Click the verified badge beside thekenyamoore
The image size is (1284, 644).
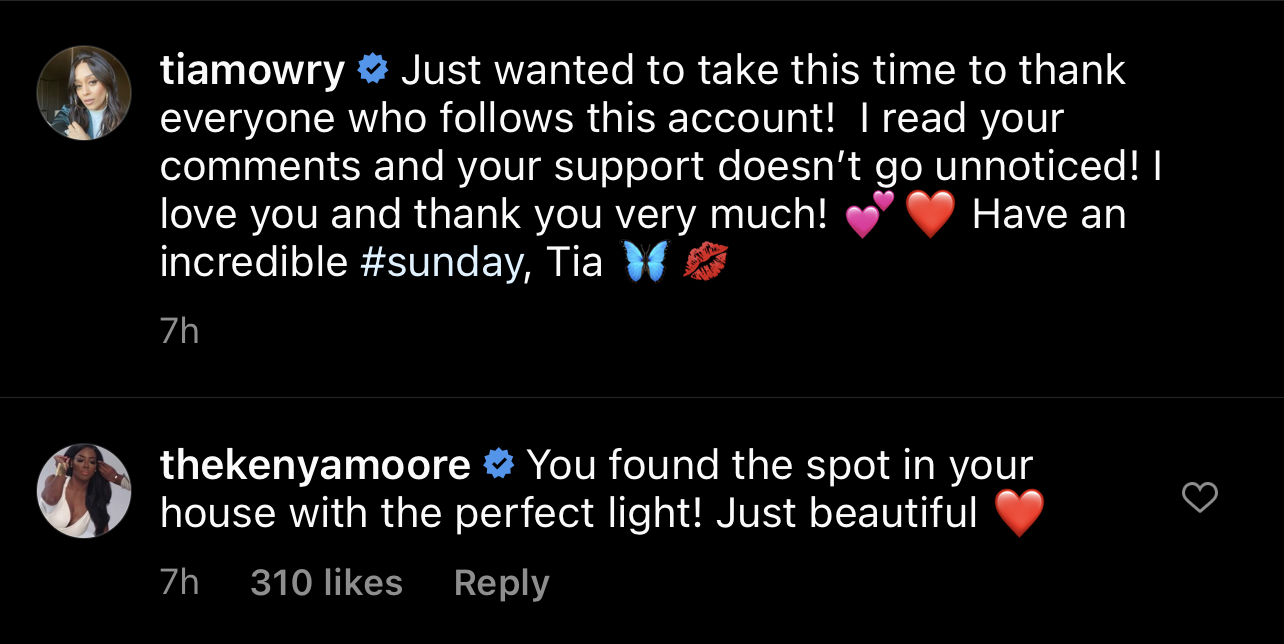pyautogui.click(x=498, y=465)
